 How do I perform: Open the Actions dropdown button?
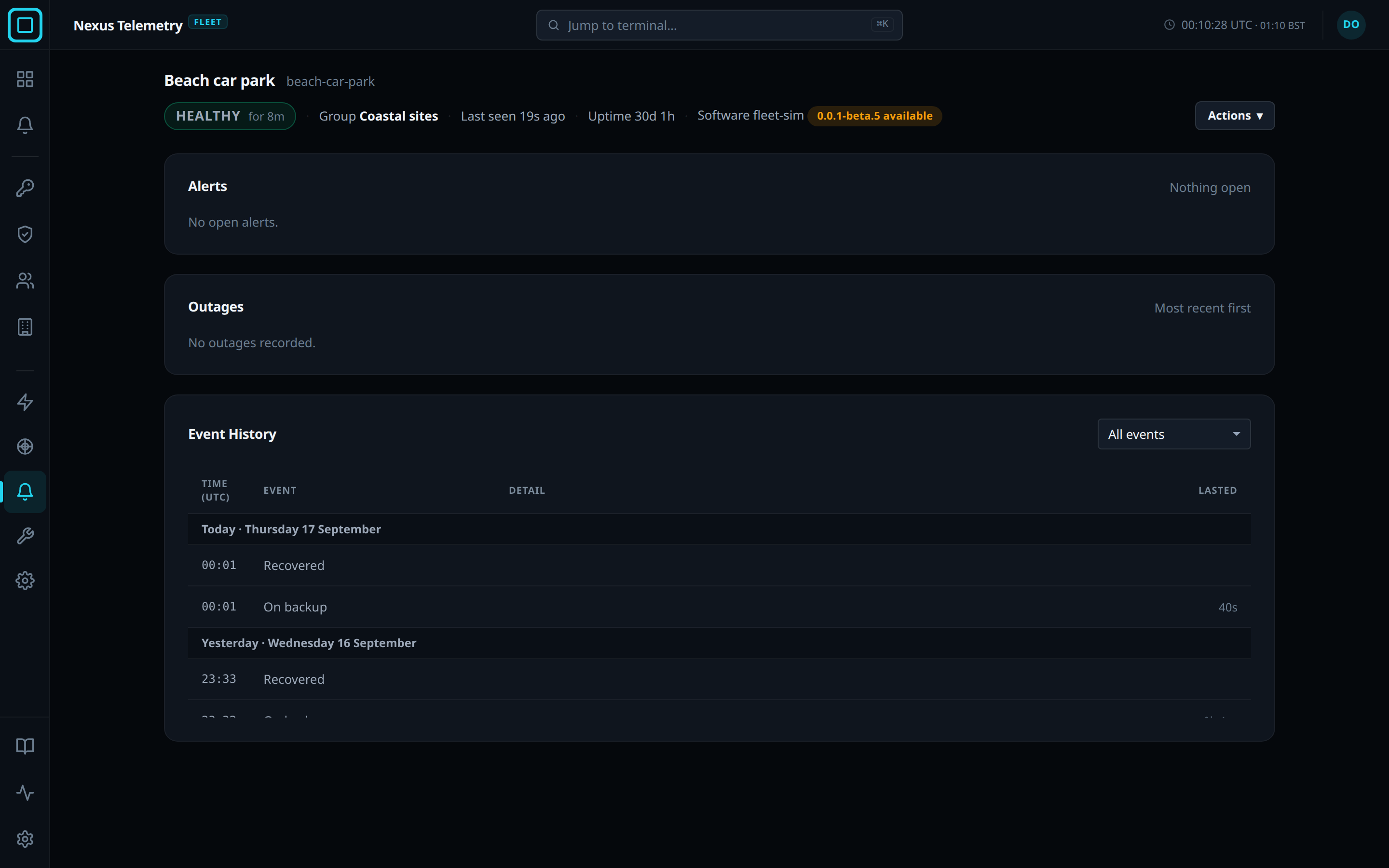[1235, 115]
